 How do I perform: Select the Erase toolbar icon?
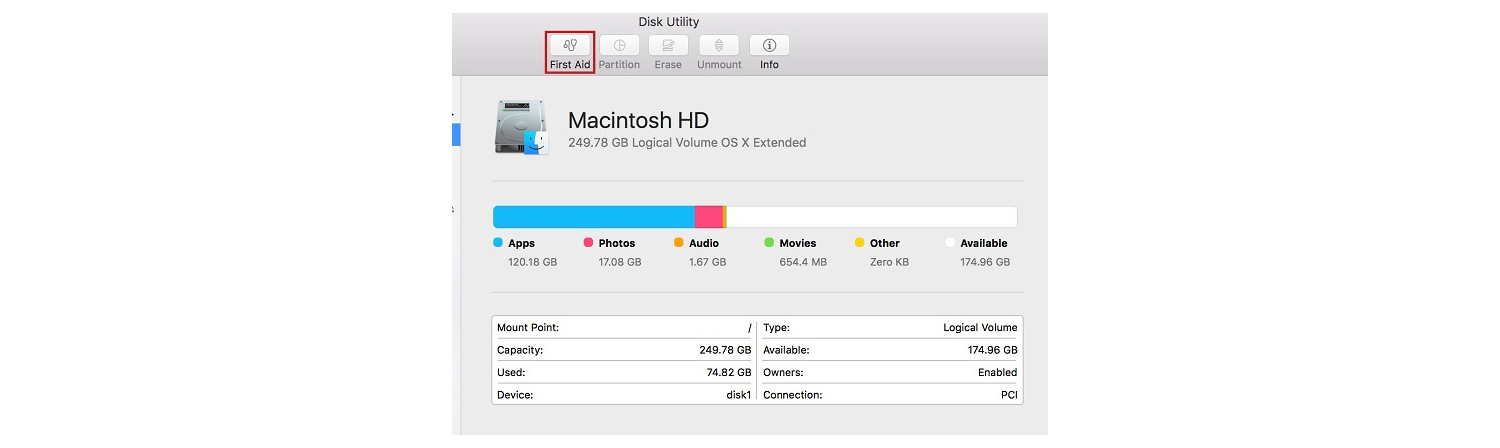tap(668, 46)
